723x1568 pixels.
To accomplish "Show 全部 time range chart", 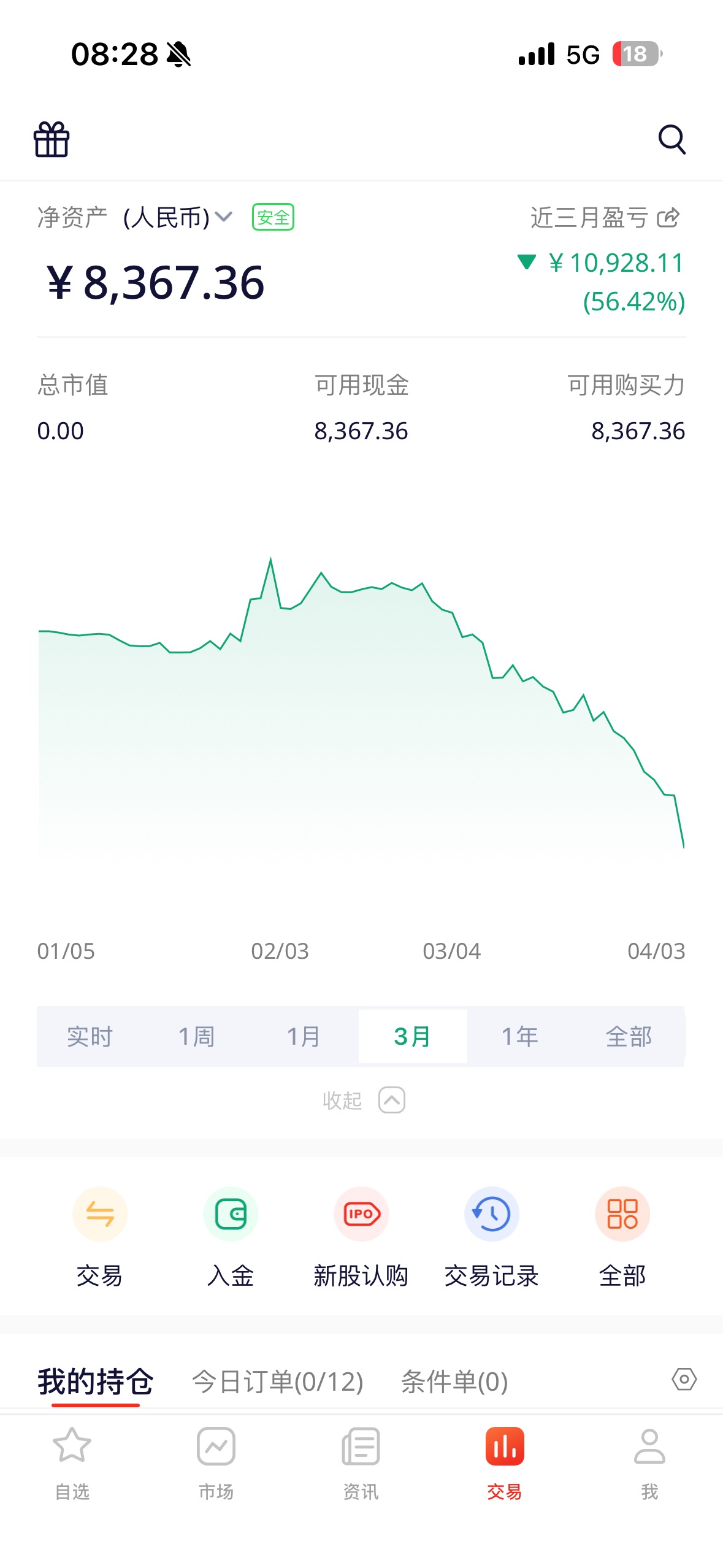I will [629, 1037].
